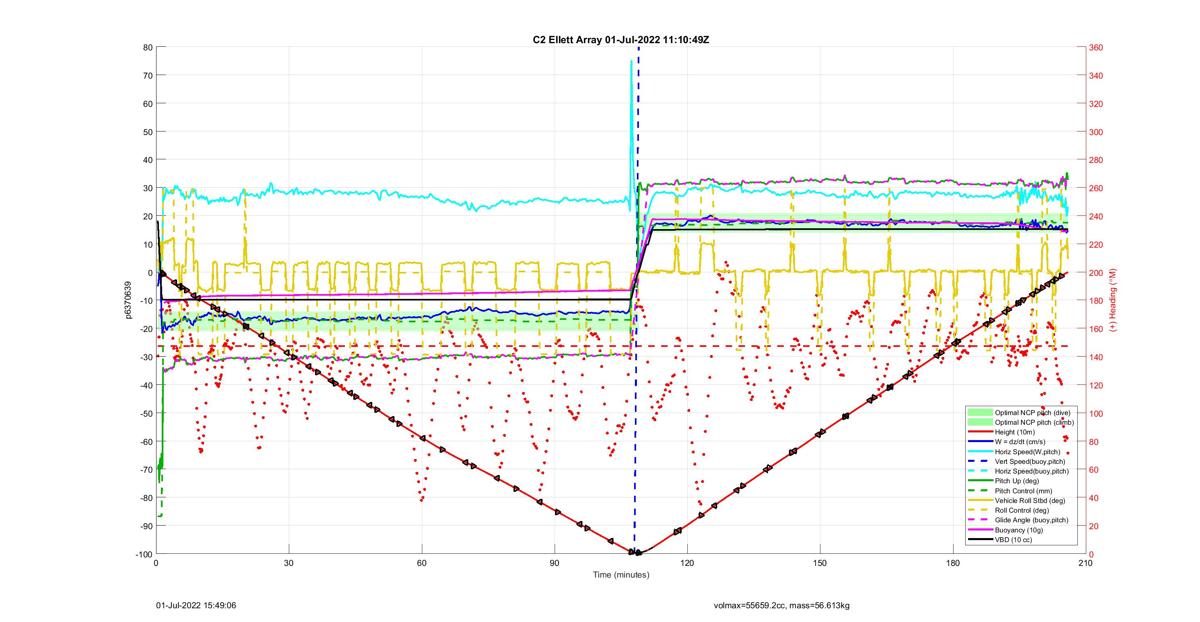Click black legend line sample for VBD (10 cc)
Screen dimensions: 1200x622
[x=981, y=540]
